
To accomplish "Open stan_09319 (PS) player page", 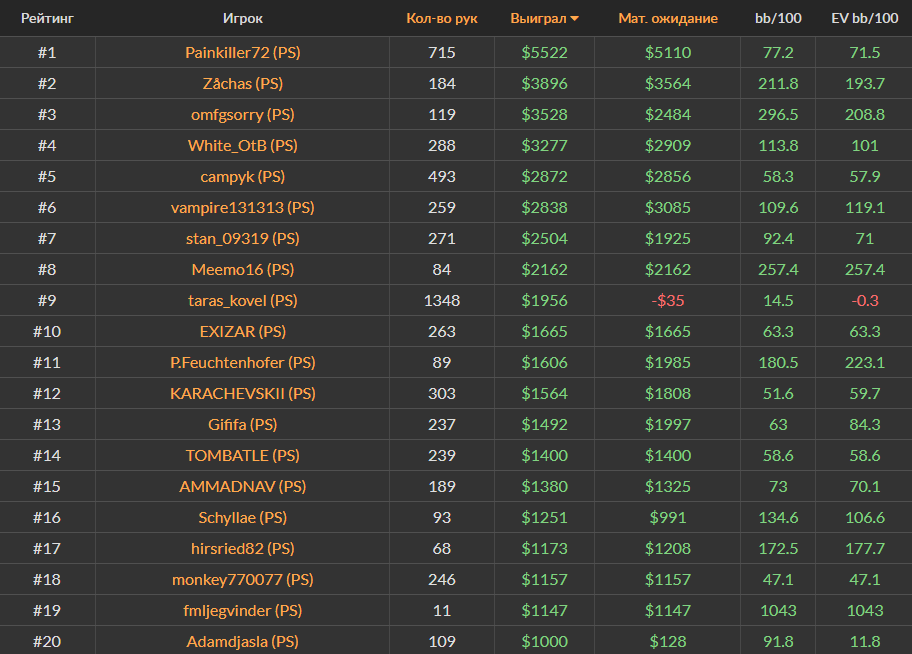I will pos(242,238).
